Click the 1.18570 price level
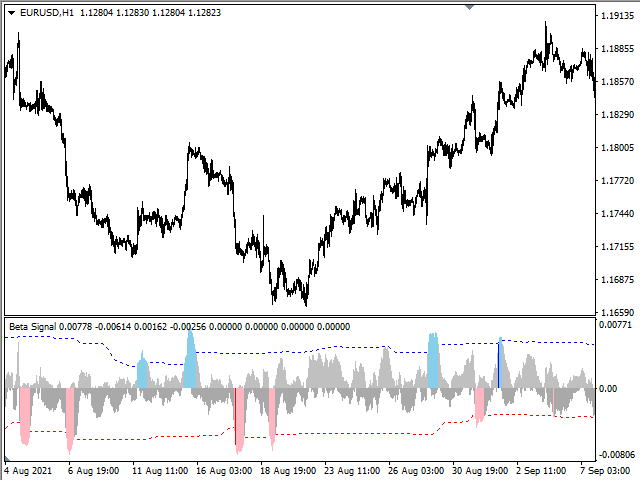The image size is (640, 480). pyautogui.click(x=618, y=82)
